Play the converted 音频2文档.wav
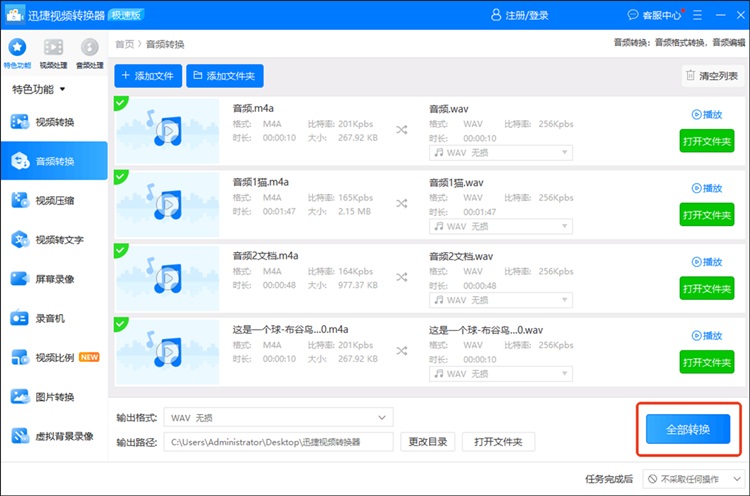Image resolution: width=750 pixels, height=496 pixels. click(x=706, y=262)
